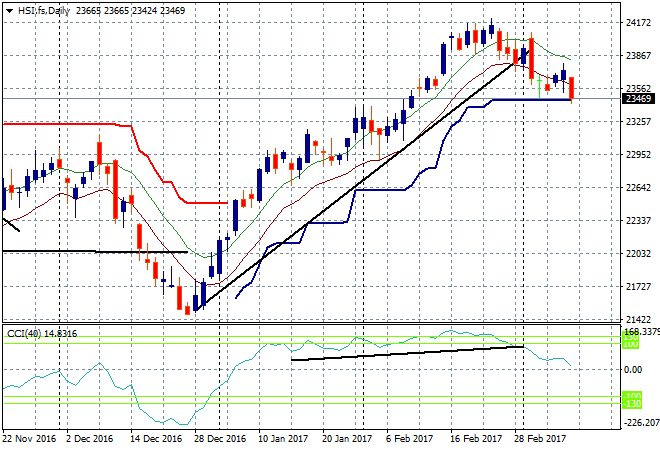Click the green -100 CCI level tag
Image resolution: width=660 pixels, height=450 pixels.
[632, 396]
